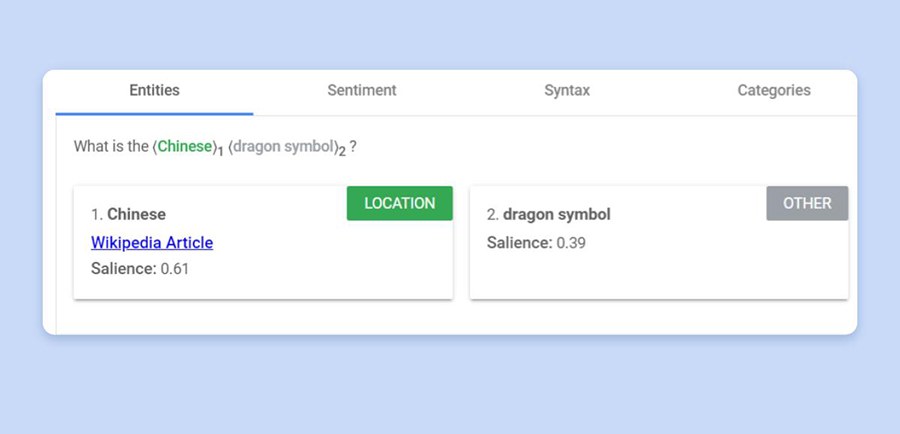This screenshot has width=900, height=434.
Task: Click the green Chinese entity in sentence
Action: pos(186,146)
